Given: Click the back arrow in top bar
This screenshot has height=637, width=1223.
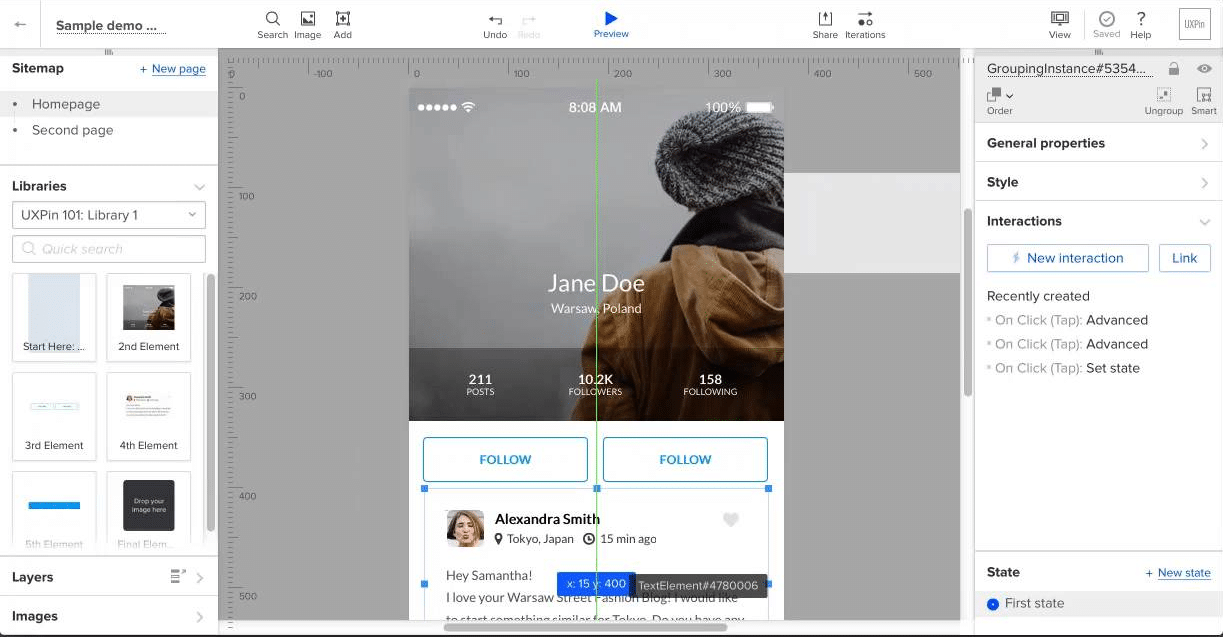Looking at the screenshot, I should [20, 24].
